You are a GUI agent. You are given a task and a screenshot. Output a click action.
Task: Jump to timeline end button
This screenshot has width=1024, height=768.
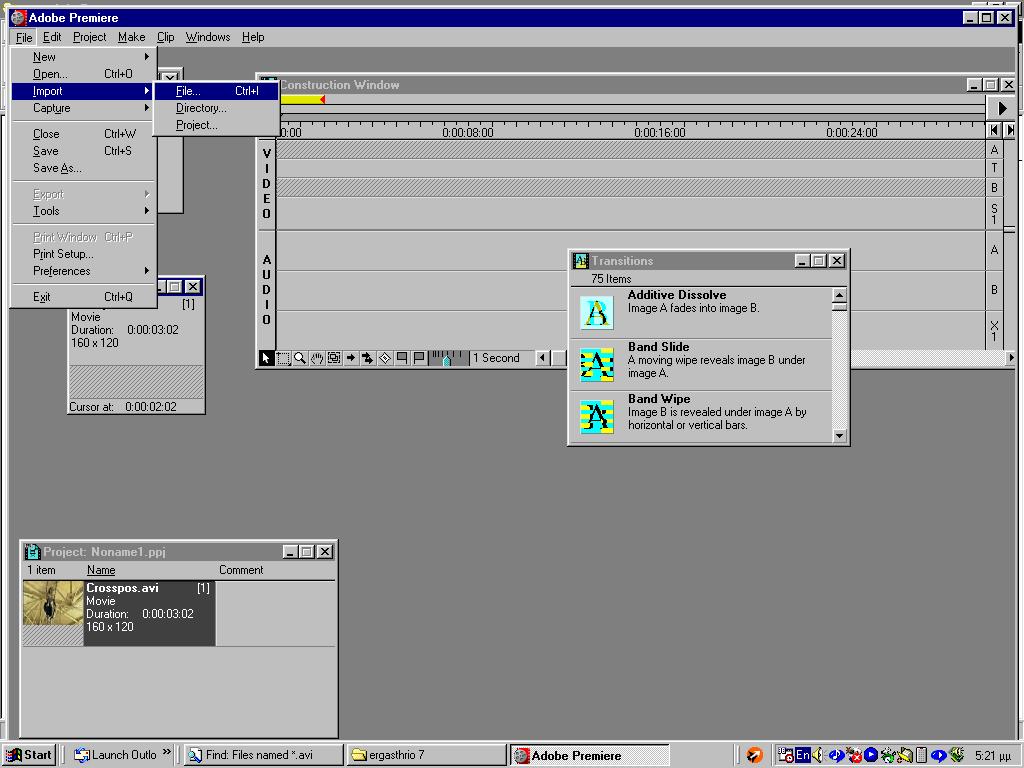click(1010, 131)
